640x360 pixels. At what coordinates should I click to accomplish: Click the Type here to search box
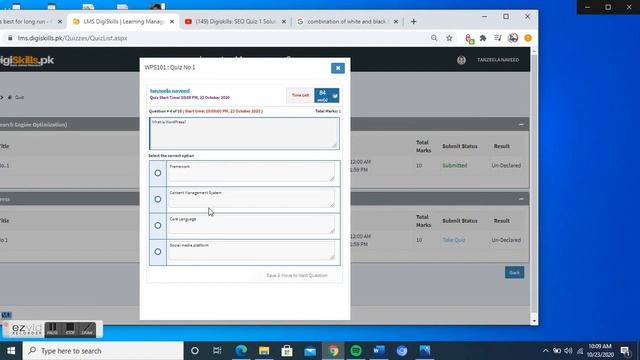(103, 351)
